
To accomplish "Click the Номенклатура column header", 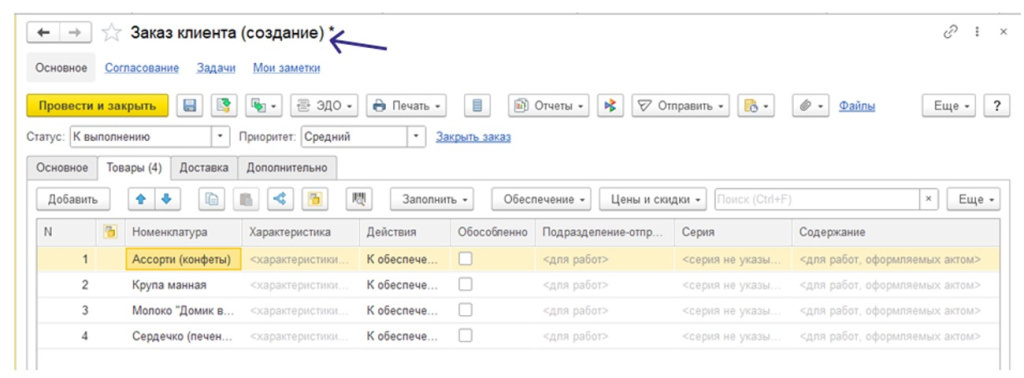I will coord(183,232).
